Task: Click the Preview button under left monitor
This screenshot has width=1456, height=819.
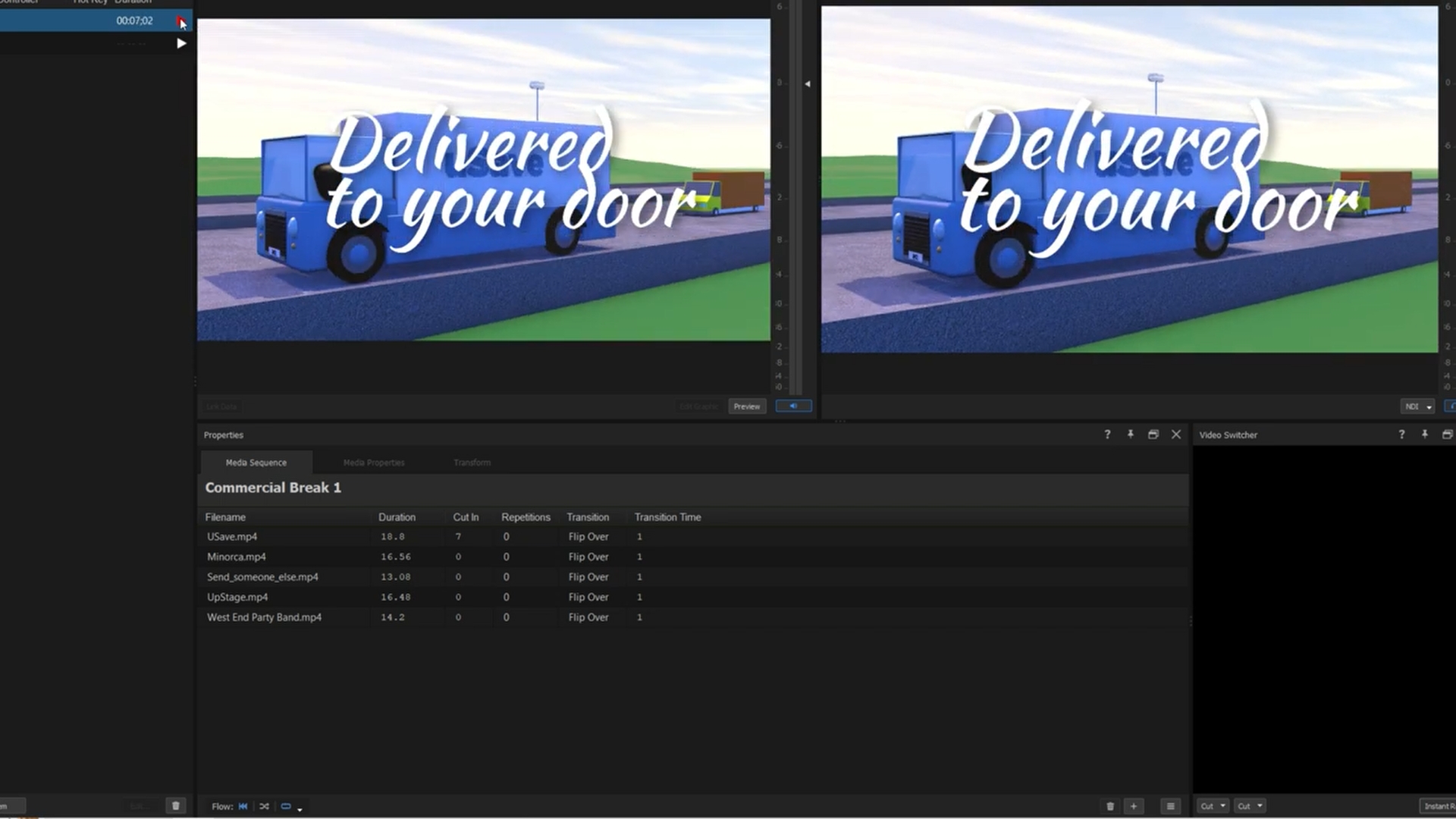Action: (747, 406)
